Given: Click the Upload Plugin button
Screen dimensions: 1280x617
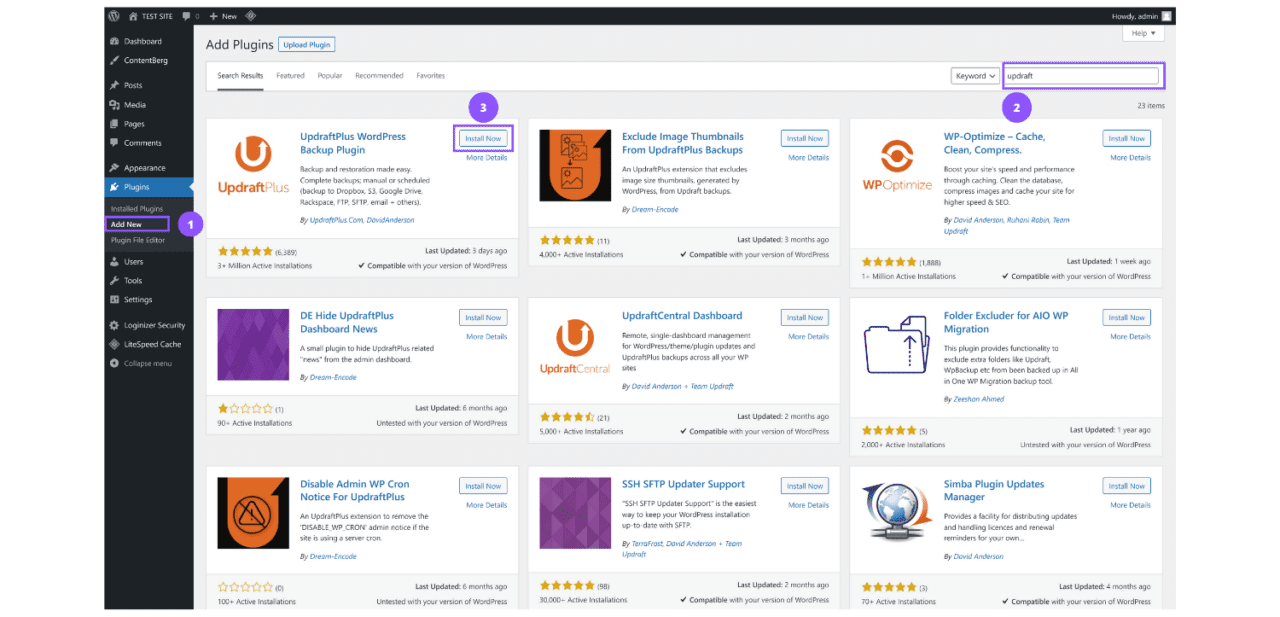Looking at the screenshot, I should [x=307, y=45].
